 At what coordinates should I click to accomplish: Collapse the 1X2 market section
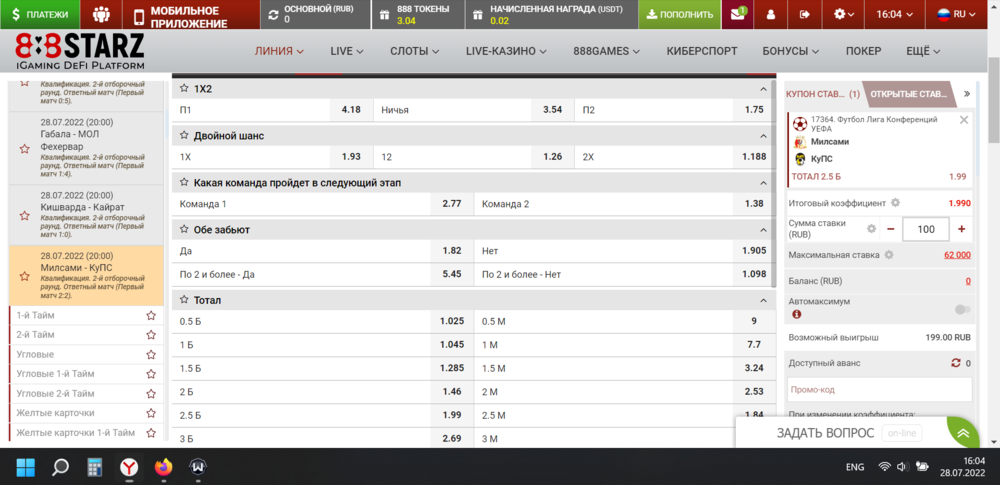[762, 89]
